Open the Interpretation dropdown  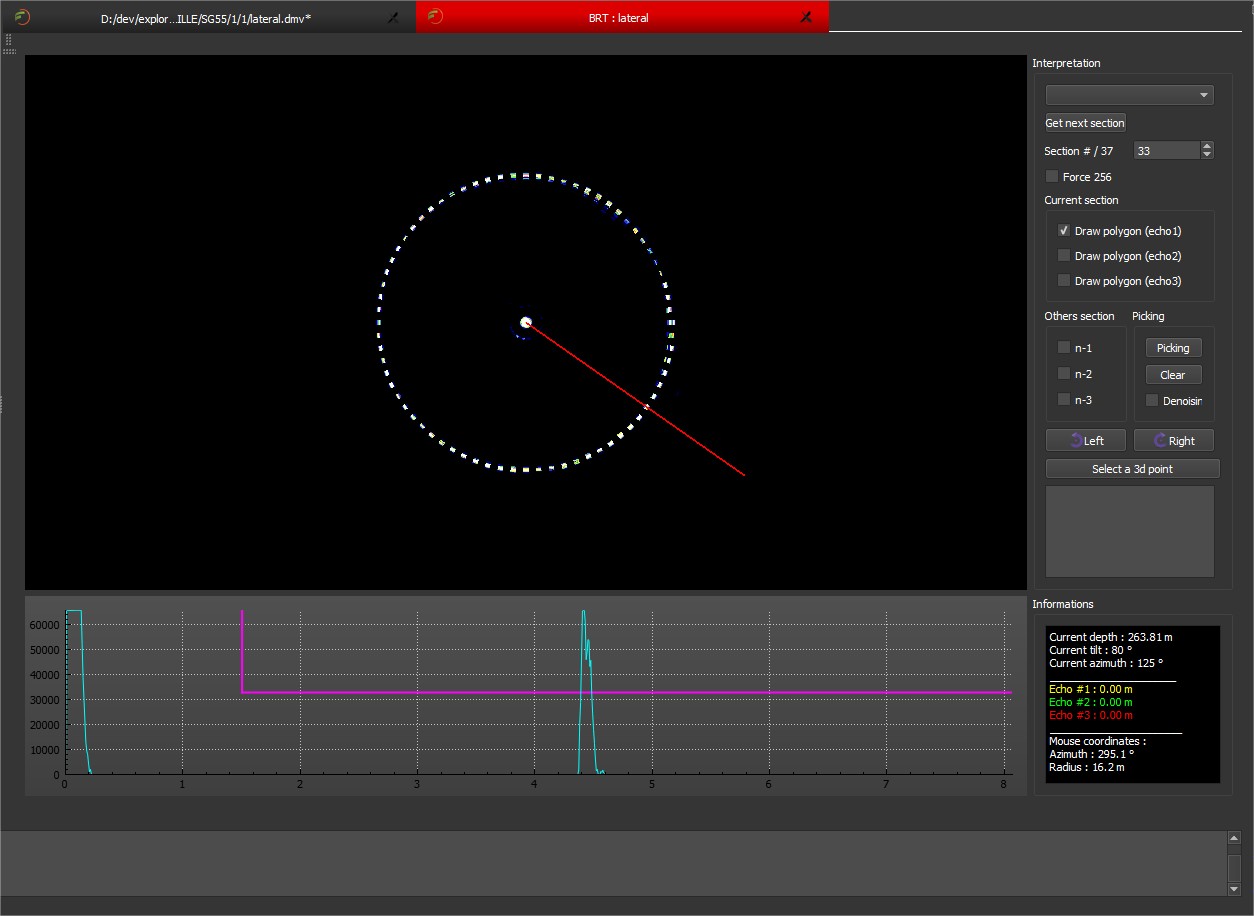click(x=1129, y=95)
